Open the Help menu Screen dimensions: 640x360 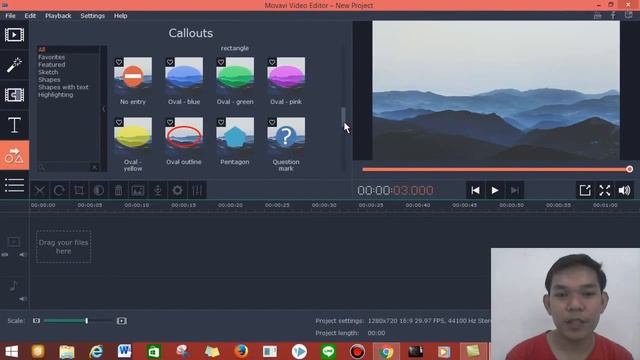(x=120, y=16)
